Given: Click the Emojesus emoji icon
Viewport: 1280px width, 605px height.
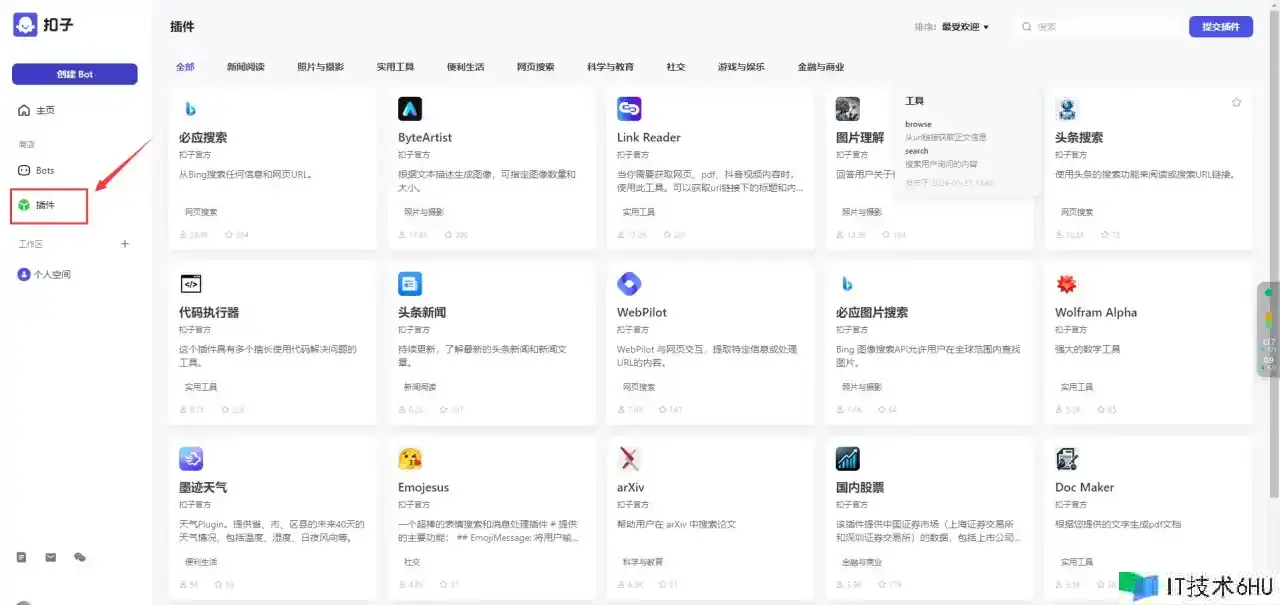Looking at the screenshot, I should point(410,459).
